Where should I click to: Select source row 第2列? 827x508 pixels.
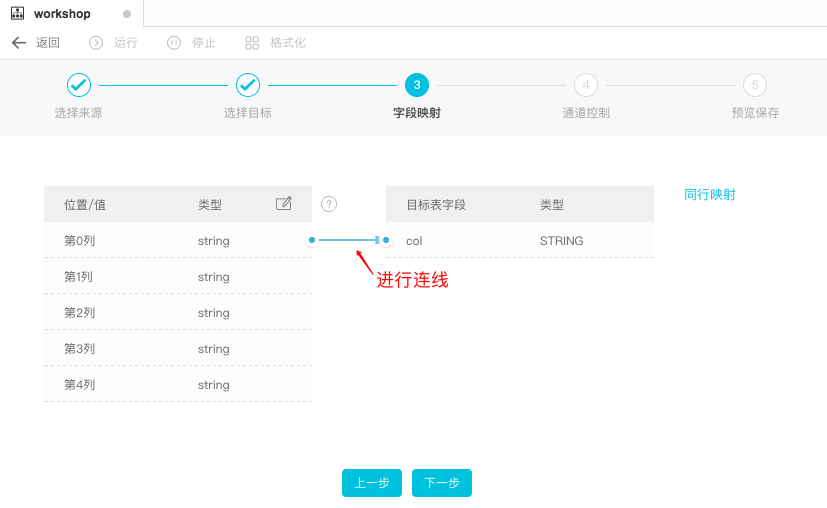178,312
